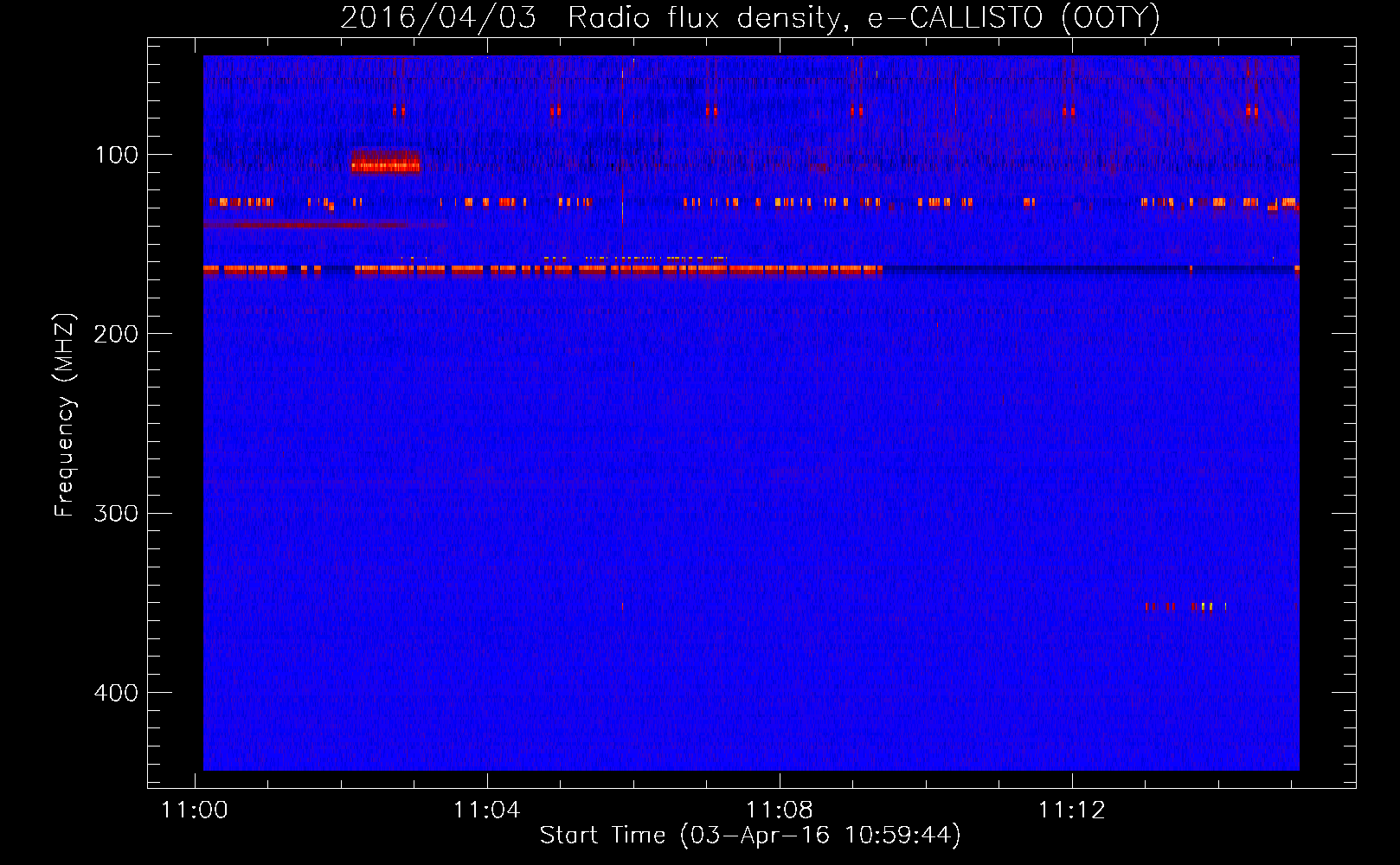The image size is (1400, 865).
Task: Click the 11:12 time tick label
Action: (1072, 810)
